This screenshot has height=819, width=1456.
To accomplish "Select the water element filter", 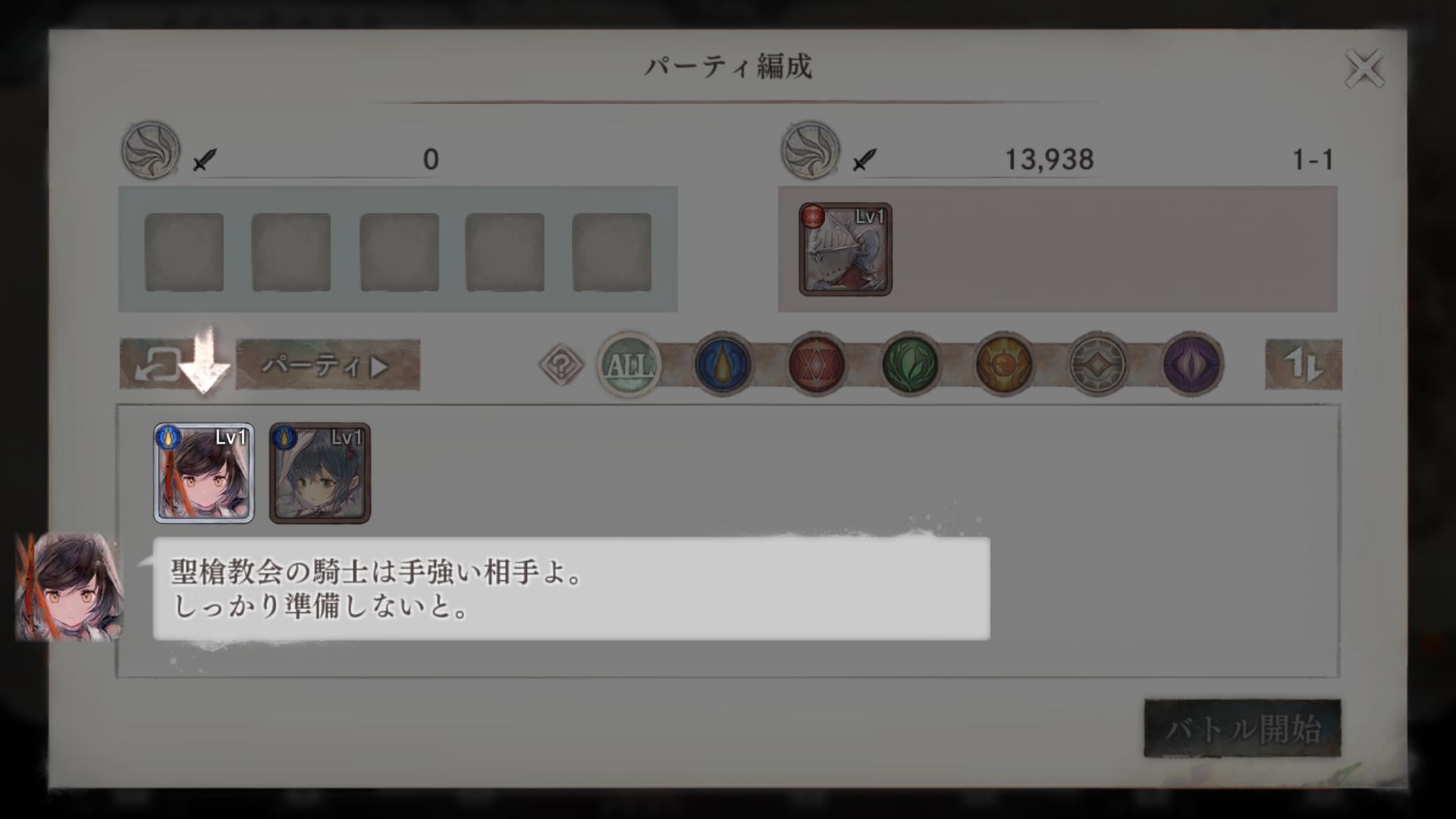I will click(x=722, y=365).
